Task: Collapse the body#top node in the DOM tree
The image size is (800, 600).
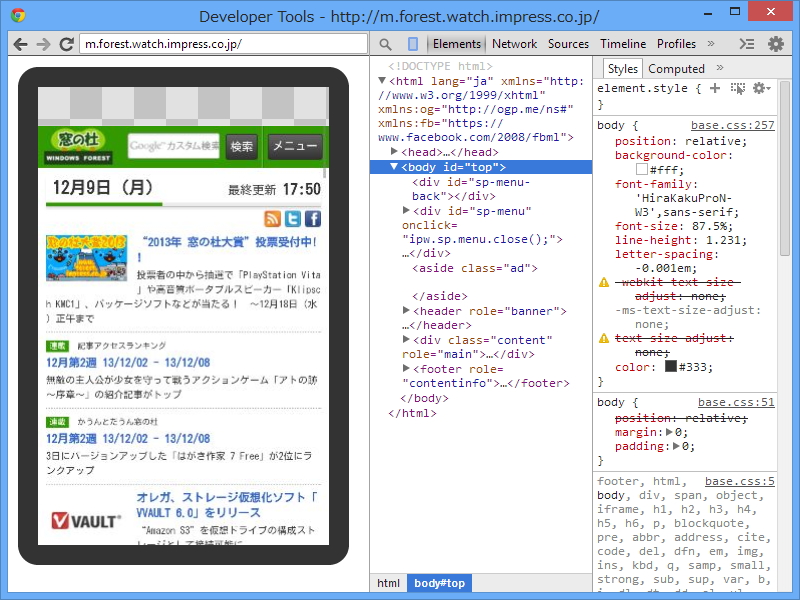Action: (x=393, y=167)
